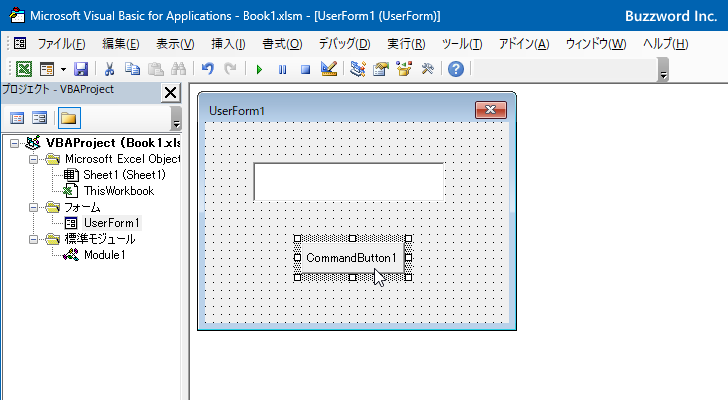Viewport: 728px width, 400px height.
Task: Open the Project pane toolbar options arrow
Action: (x=176, y=118)
